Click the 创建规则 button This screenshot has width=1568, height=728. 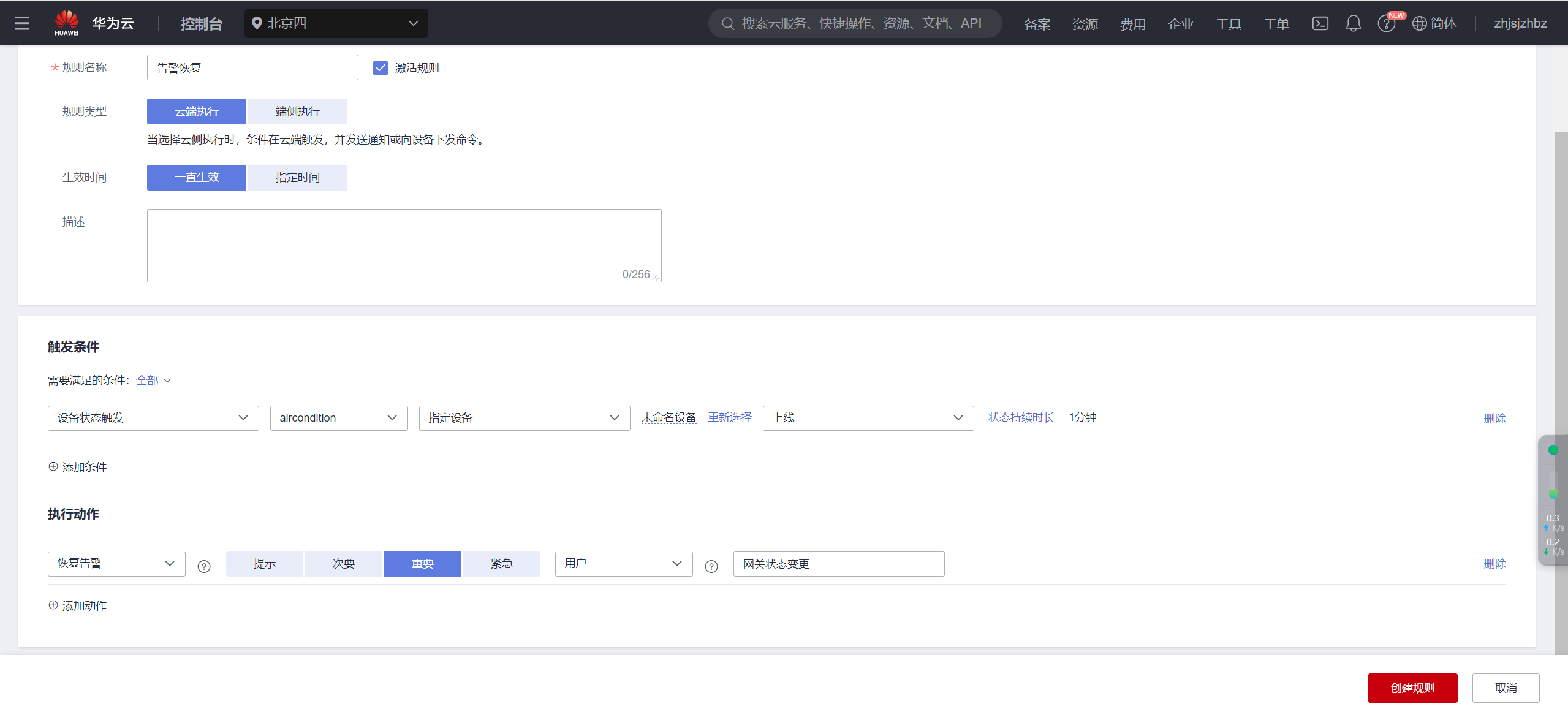1412,688
